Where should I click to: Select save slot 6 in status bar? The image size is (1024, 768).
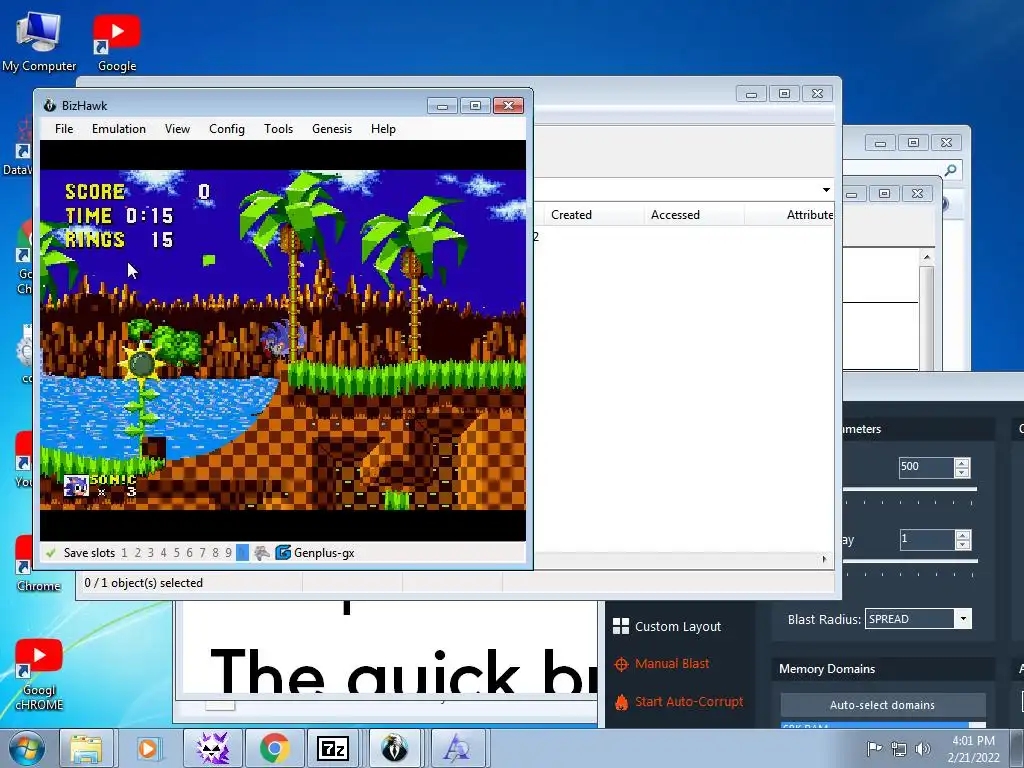(x=189, y=552)
